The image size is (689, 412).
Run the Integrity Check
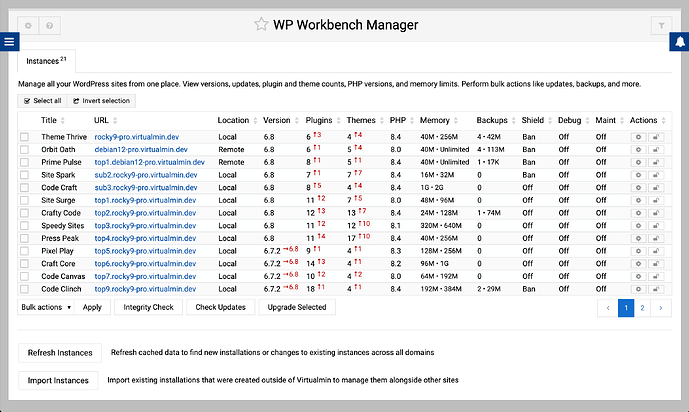point(149,307)
